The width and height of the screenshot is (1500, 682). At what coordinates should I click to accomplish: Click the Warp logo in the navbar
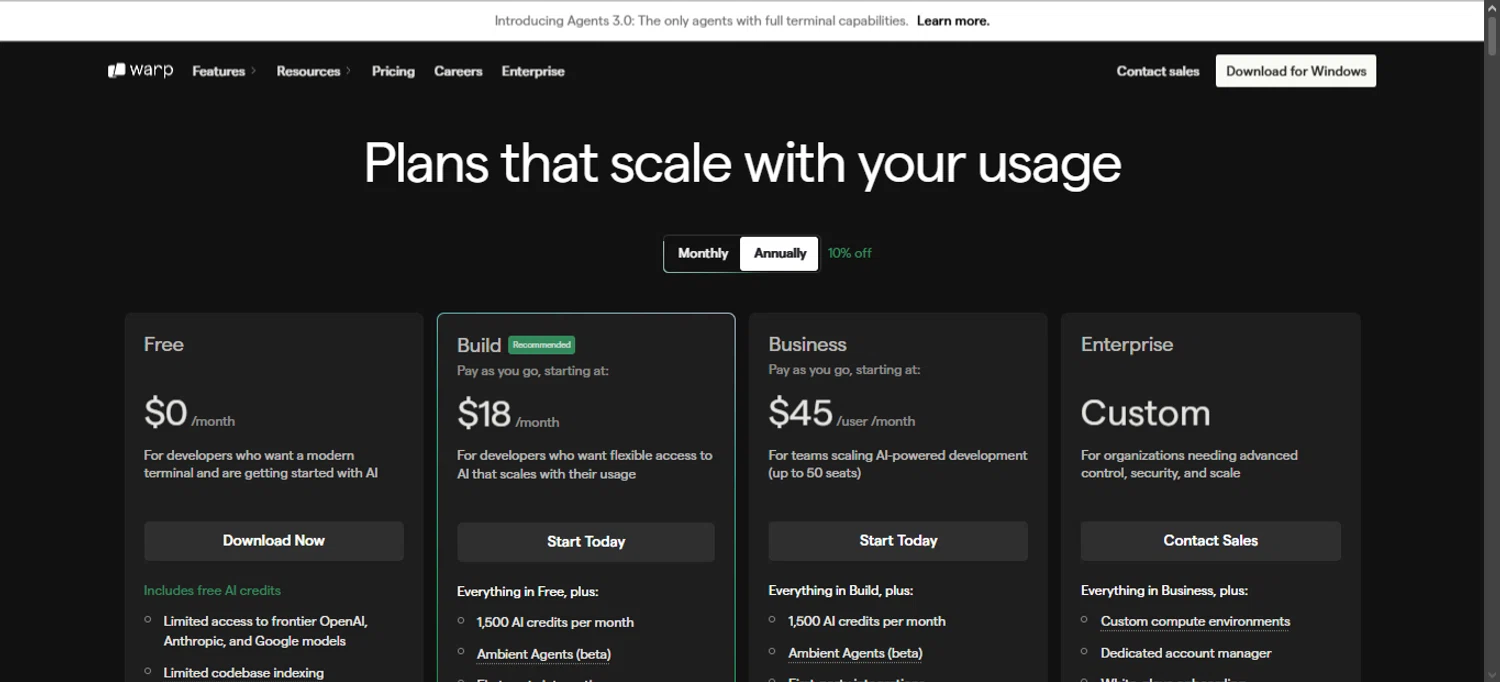point(141,71)
